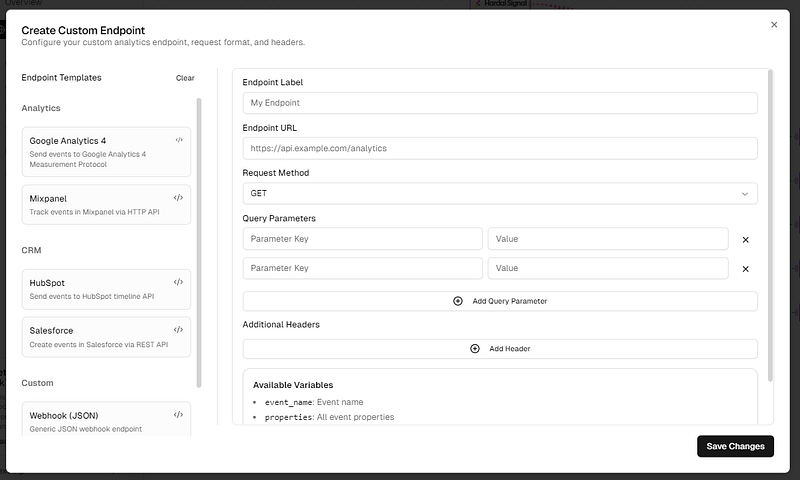Click the Request Method chevron arrow
800x480 pixels.
click(745, 194)
